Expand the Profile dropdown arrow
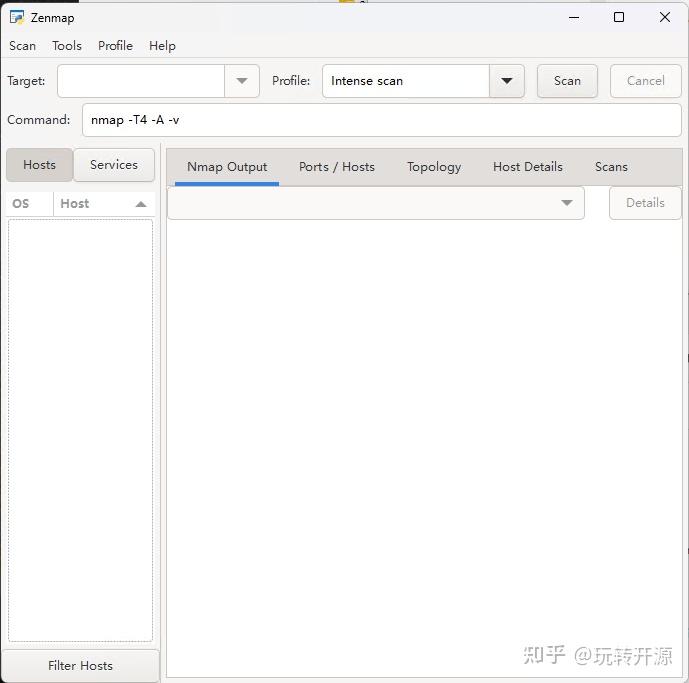Viewport: 689px width, 683px height. (x=507, y=81)
